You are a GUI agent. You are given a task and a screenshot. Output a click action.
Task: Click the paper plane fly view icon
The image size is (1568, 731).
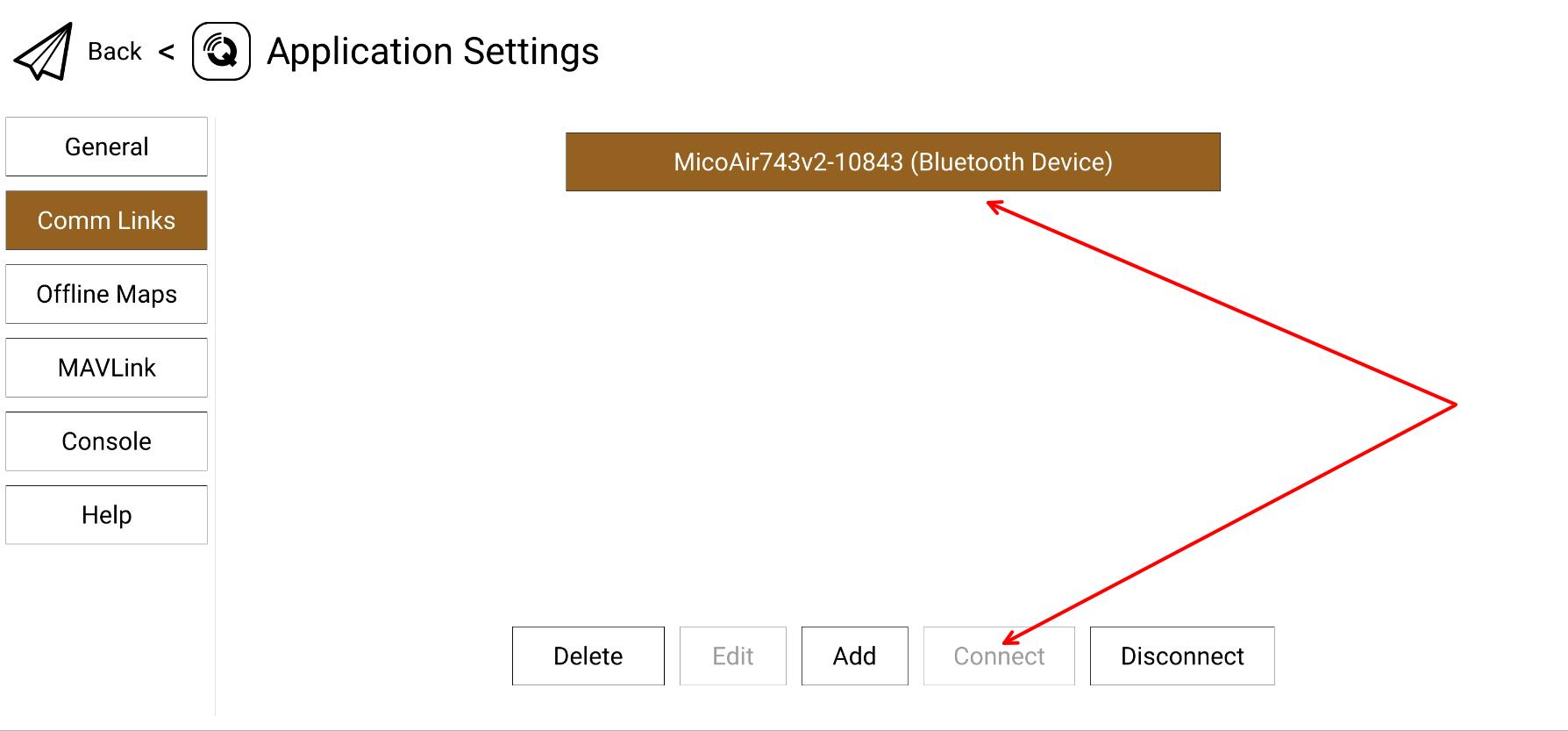click(43, 52)
